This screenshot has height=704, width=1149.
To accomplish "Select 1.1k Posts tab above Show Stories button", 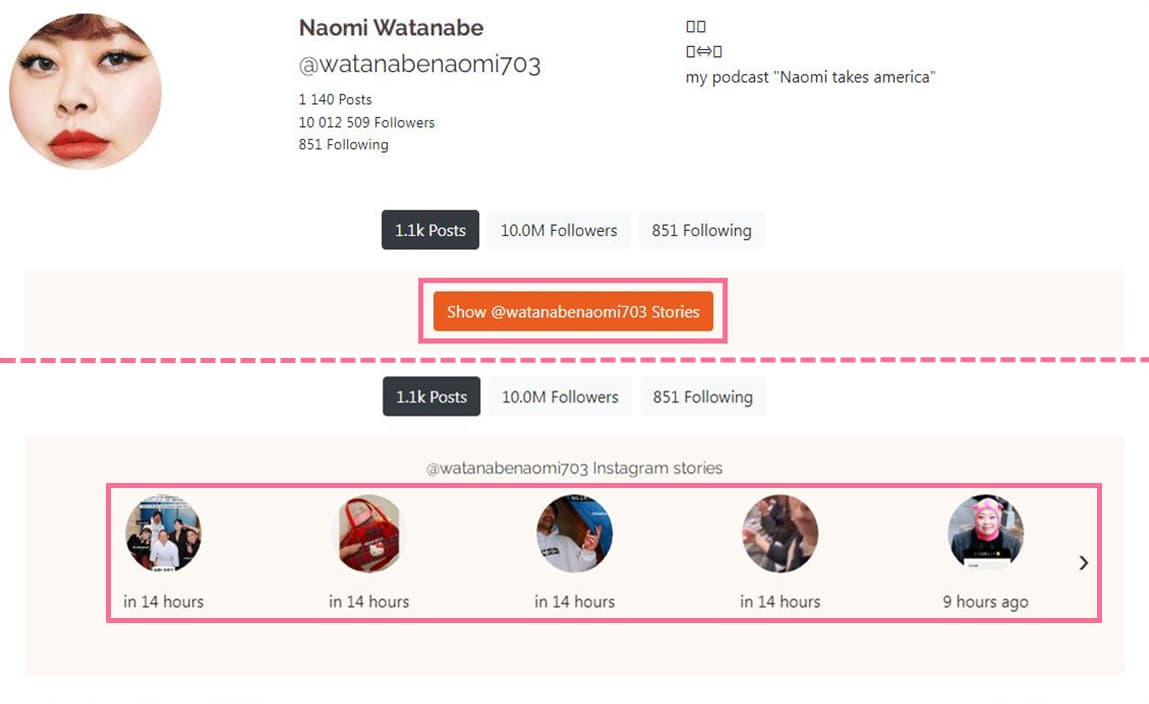I will 430,230.
